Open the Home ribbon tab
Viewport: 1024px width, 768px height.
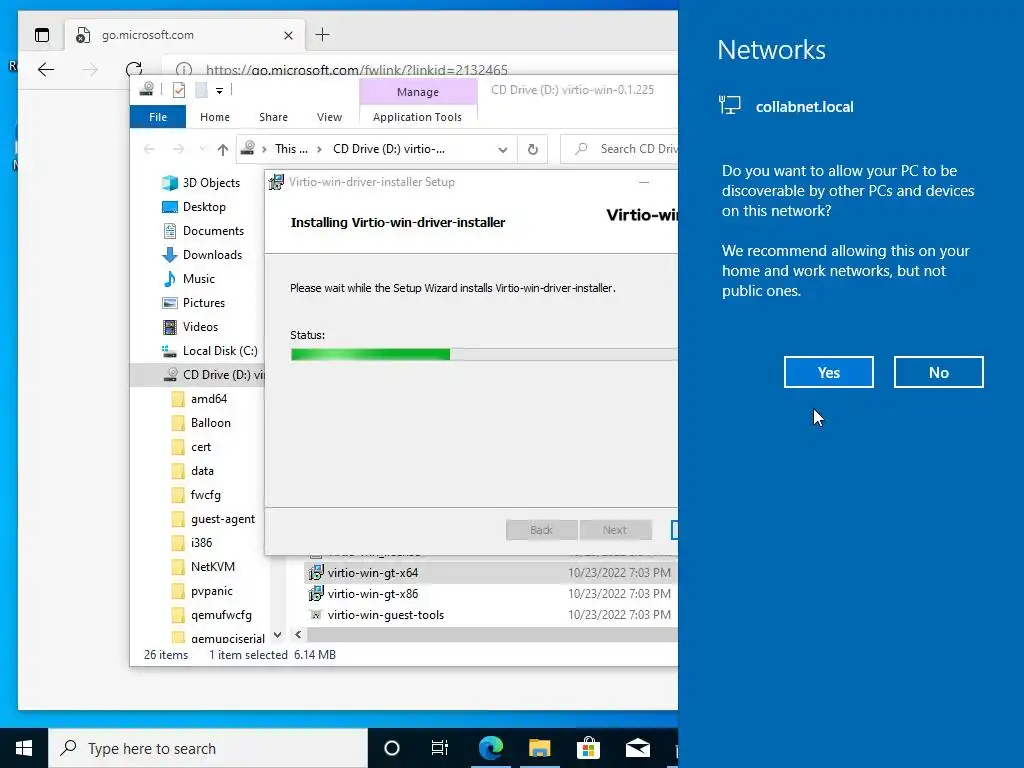pyautogui.click(x=215, y=117)
